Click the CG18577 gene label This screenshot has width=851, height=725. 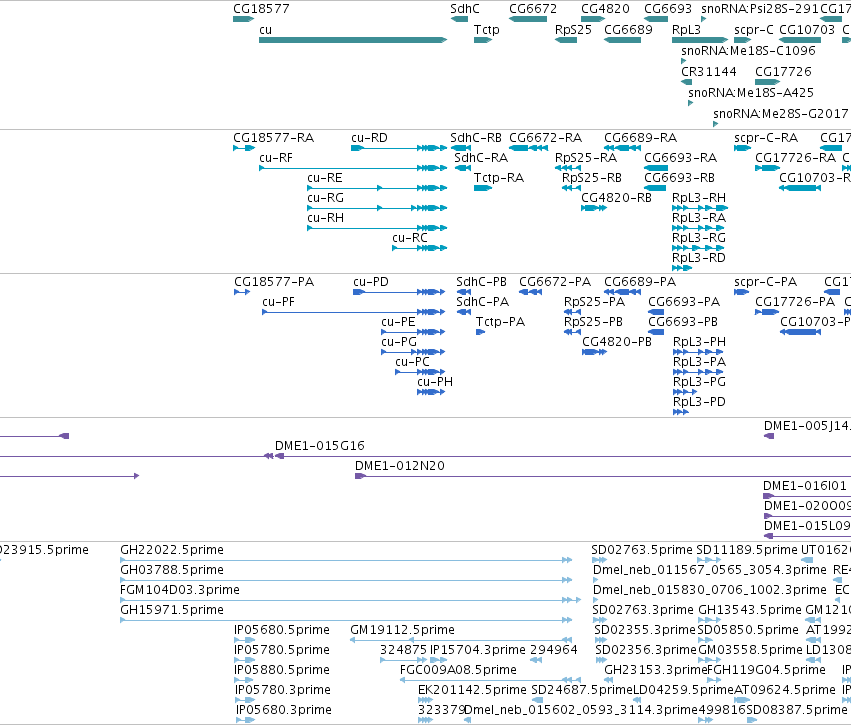(261, 9)
